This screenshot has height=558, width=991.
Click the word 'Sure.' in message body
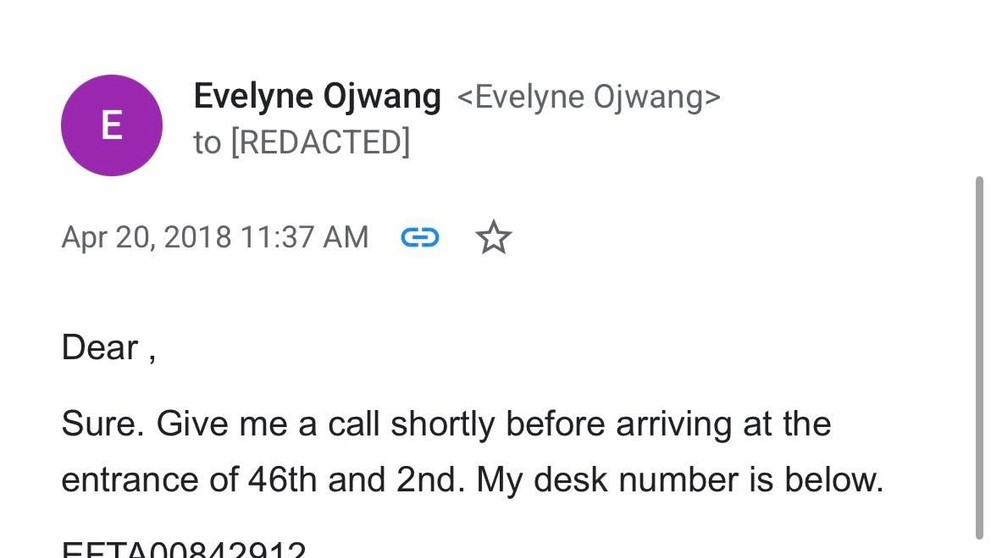coord(104,424)
